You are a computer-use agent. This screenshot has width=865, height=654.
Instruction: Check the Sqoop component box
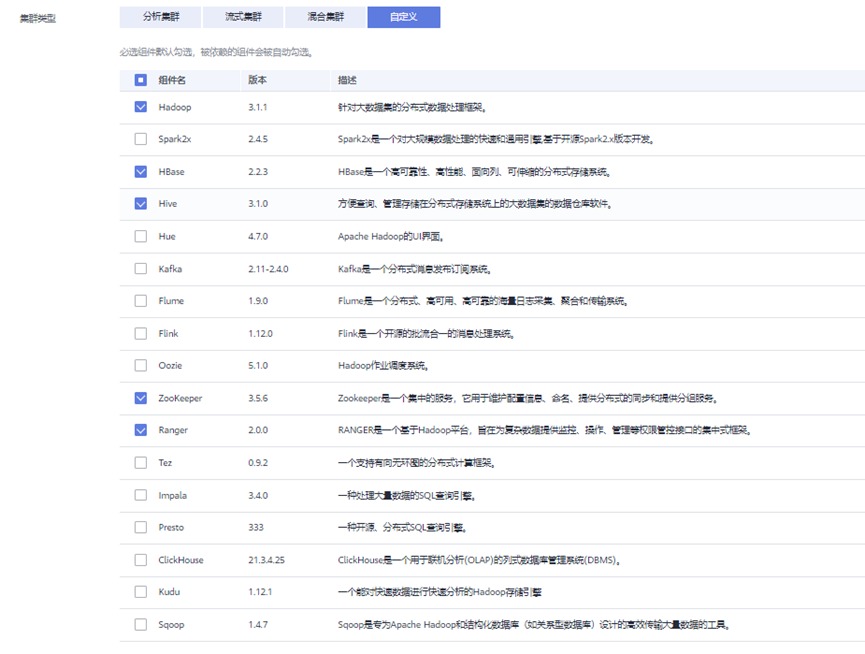pyautogui.click(x=141, y=625)
